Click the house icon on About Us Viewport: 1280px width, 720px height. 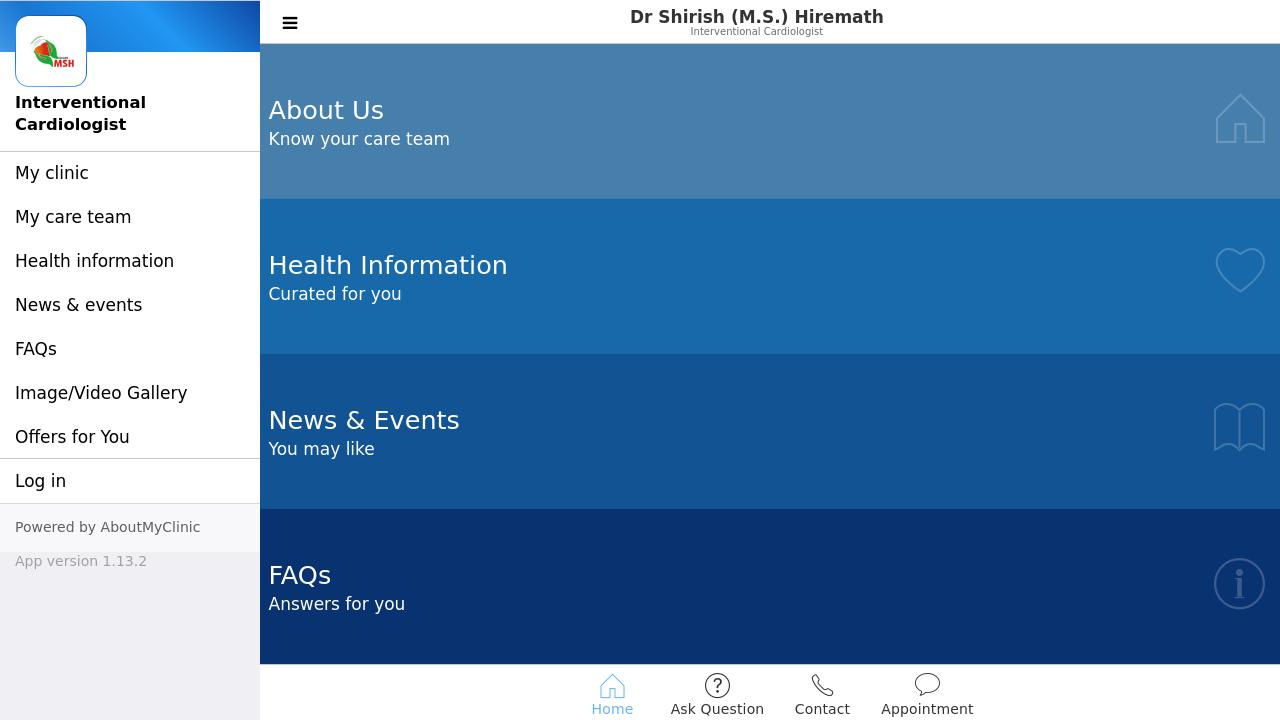pyautogui.click(x=1240, y=119)
